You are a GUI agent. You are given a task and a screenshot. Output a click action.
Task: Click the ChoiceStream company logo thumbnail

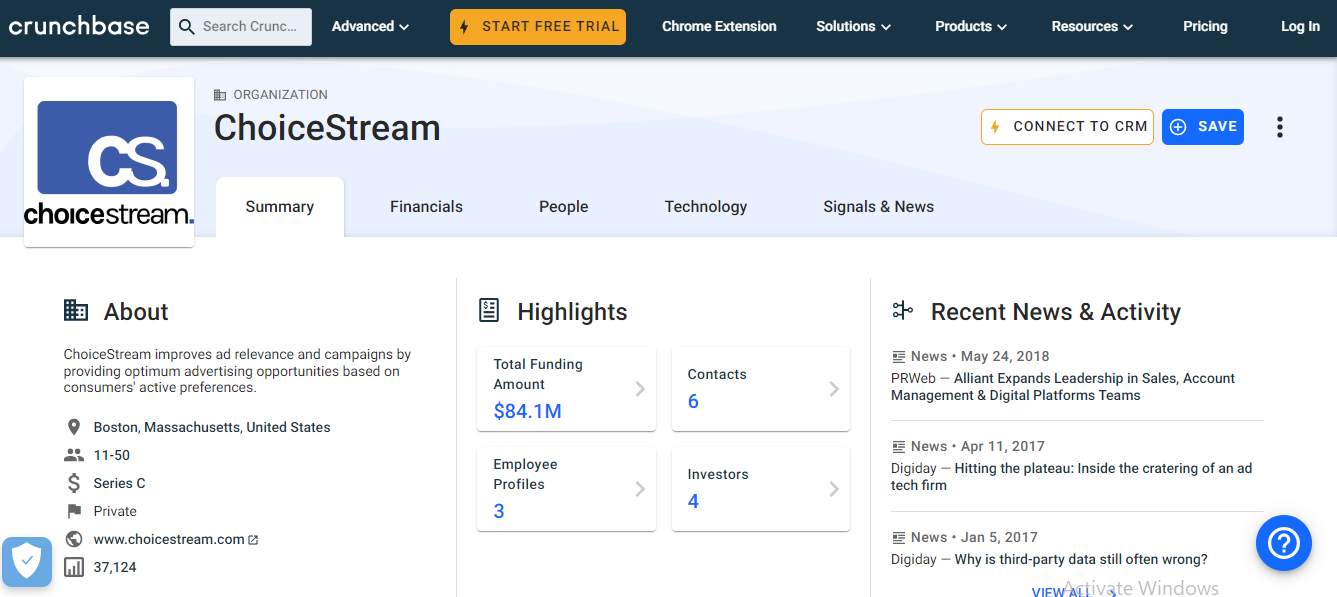(108, 162)
